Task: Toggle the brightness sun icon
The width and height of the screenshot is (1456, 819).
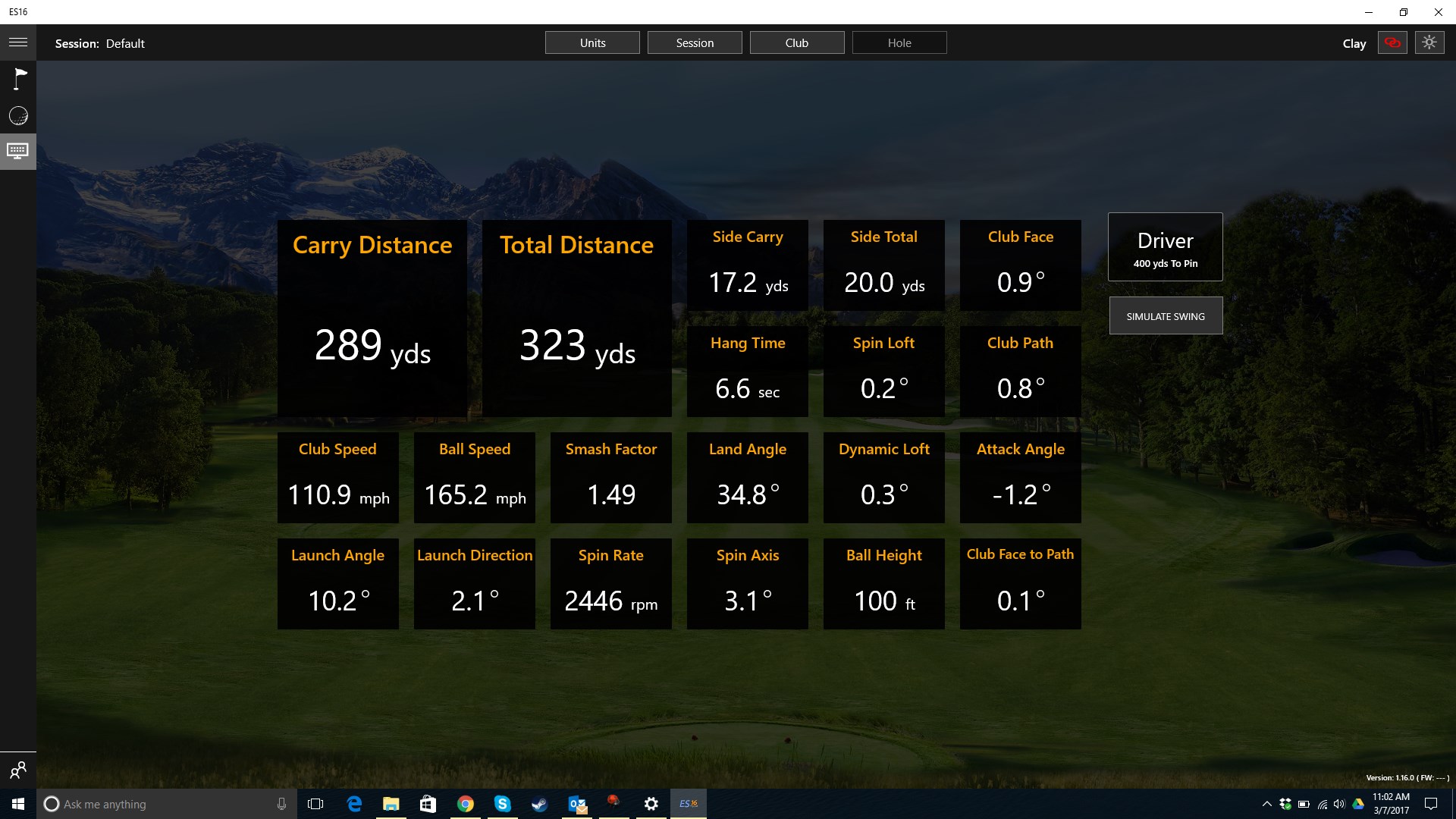Action: (1429, 42)
